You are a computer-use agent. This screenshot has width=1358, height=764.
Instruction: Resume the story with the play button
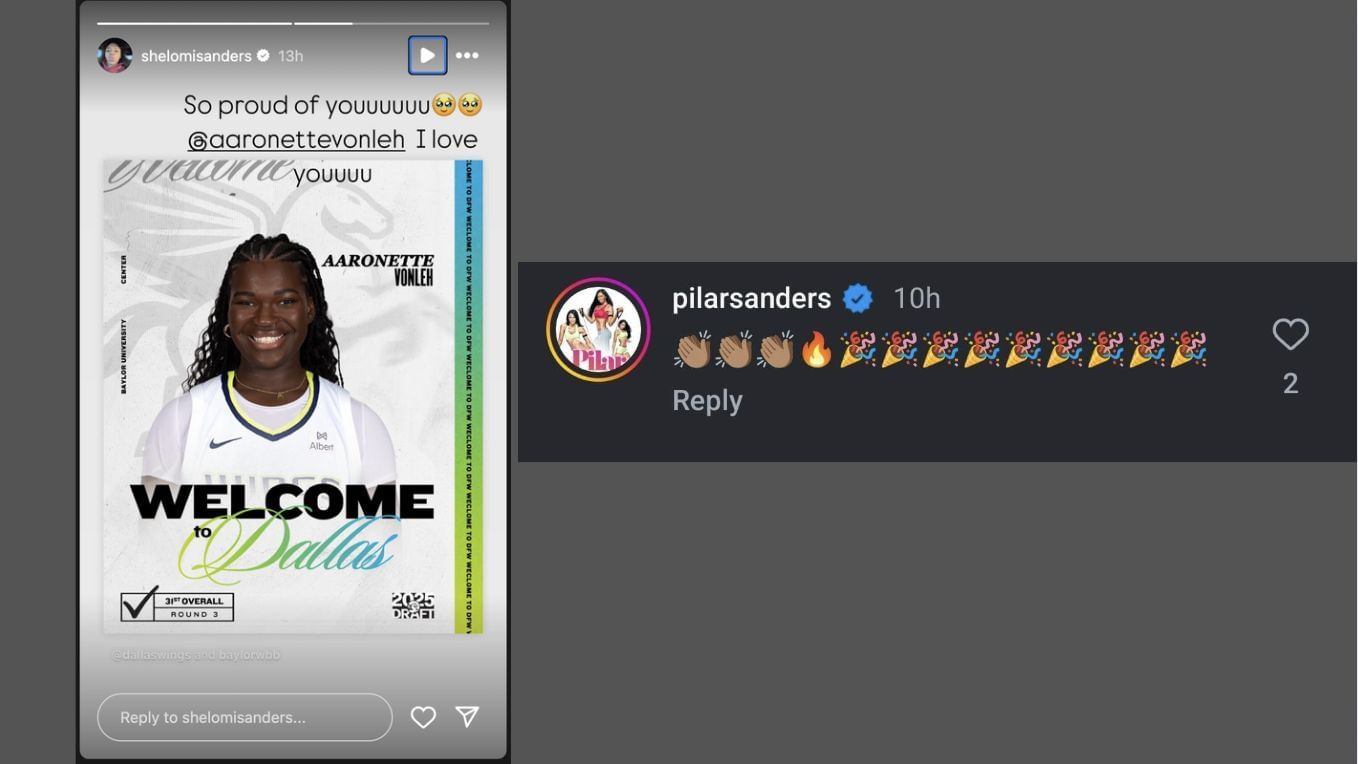[427, 56]
